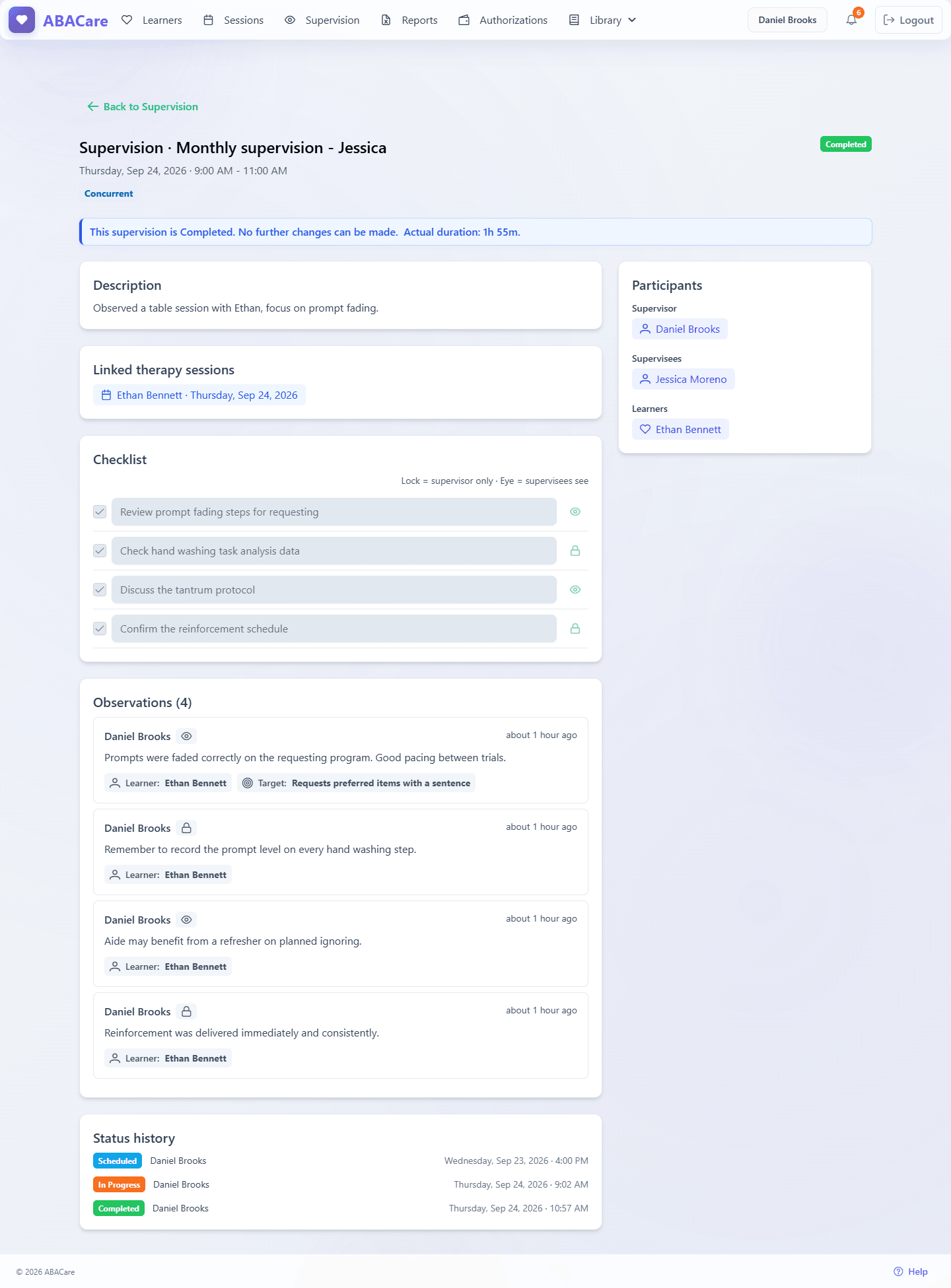Open the Authorizations nav item
This screenshot has height=1288, width=951.
coord(503,20)
